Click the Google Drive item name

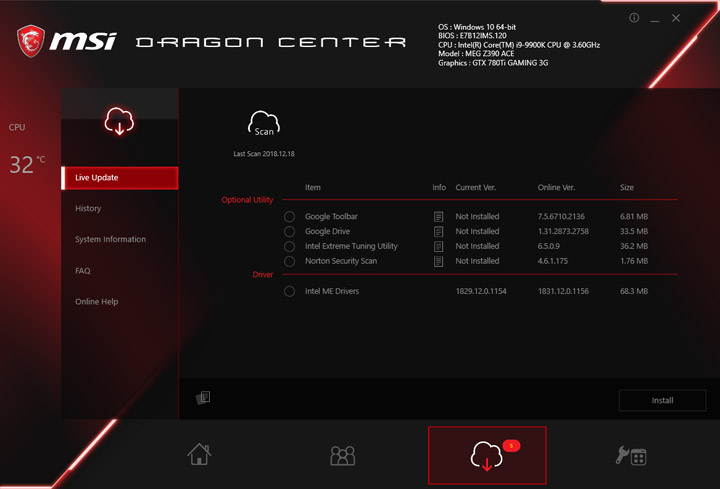tap(327, 231)
